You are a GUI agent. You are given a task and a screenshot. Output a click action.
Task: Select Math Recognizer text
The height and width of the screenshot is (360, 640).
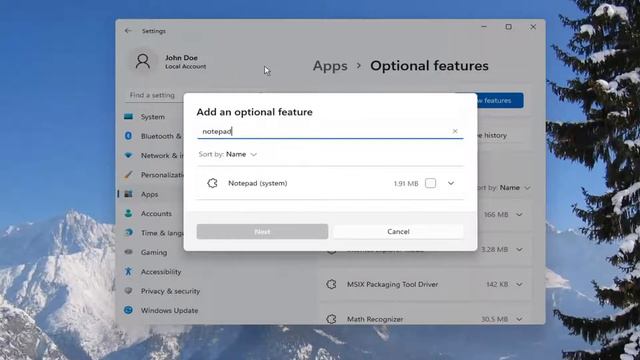tap(375, 319)
